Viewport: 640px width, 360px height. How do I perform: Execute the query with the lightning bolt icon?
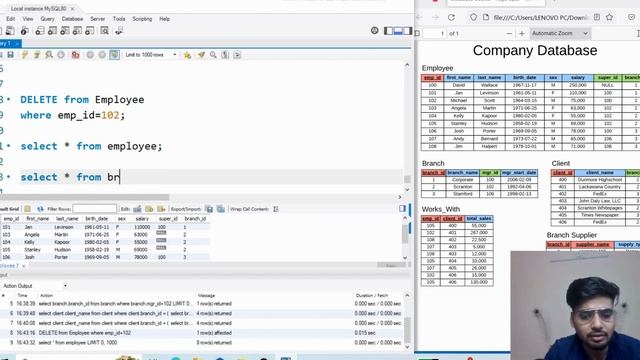click(x=25, y=55)
